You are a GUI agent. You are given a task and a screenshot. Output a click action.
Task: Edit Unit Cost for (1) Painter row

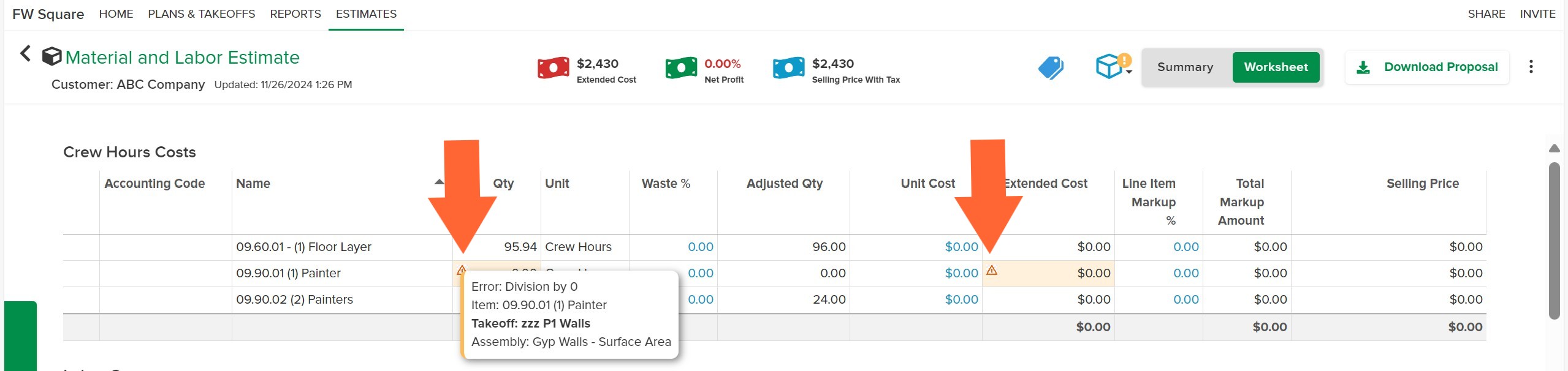point(916,273)
